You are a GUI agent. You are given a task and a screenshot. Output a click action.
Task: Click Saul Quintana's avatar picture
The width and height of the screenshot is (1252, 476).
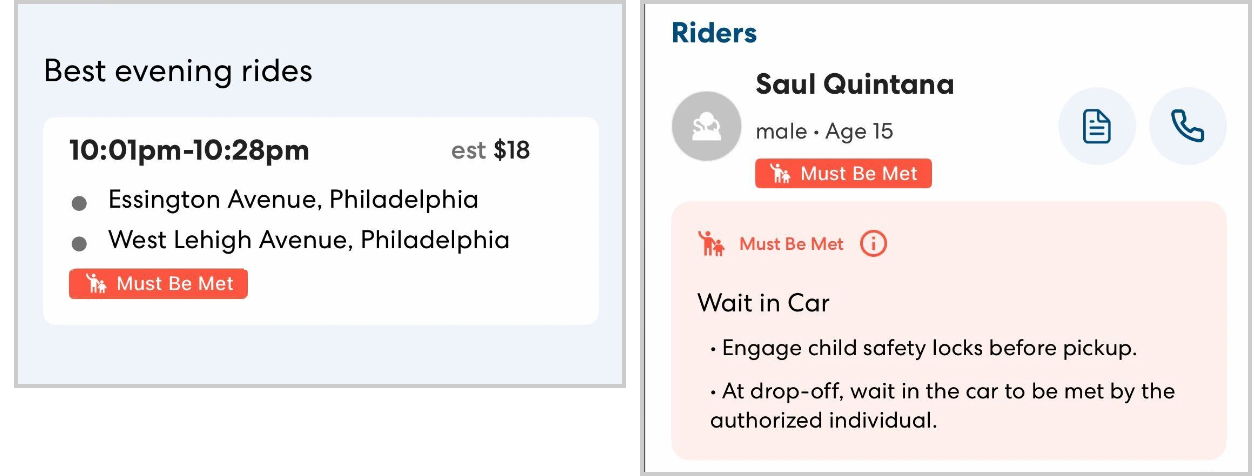(707, 127)
